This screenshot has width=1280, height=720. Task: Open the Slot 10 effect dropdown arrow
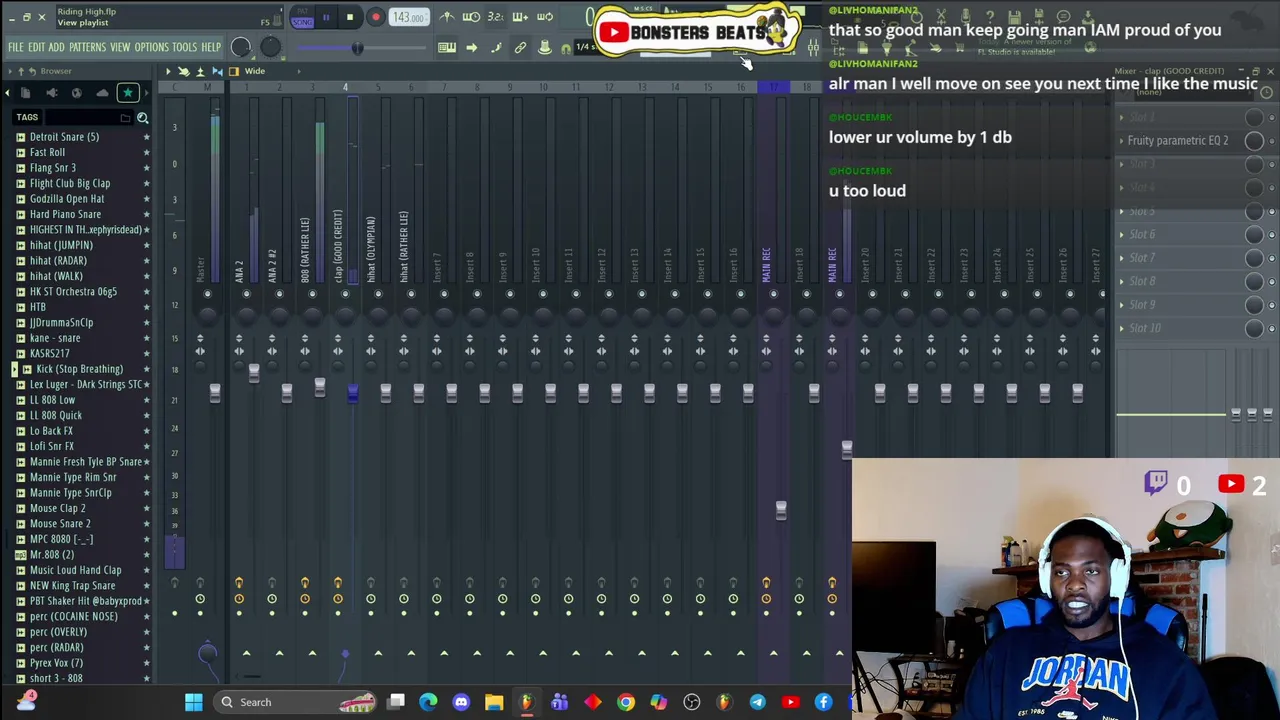[1121, 328]
